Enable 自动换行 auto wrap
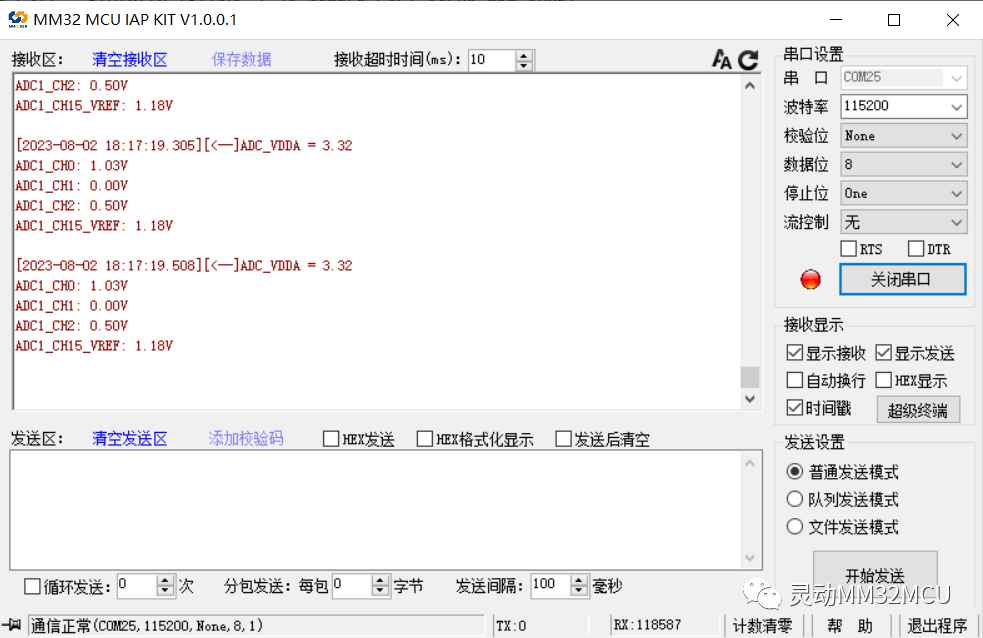Screen dimensions: 983x638 [794, 380]
